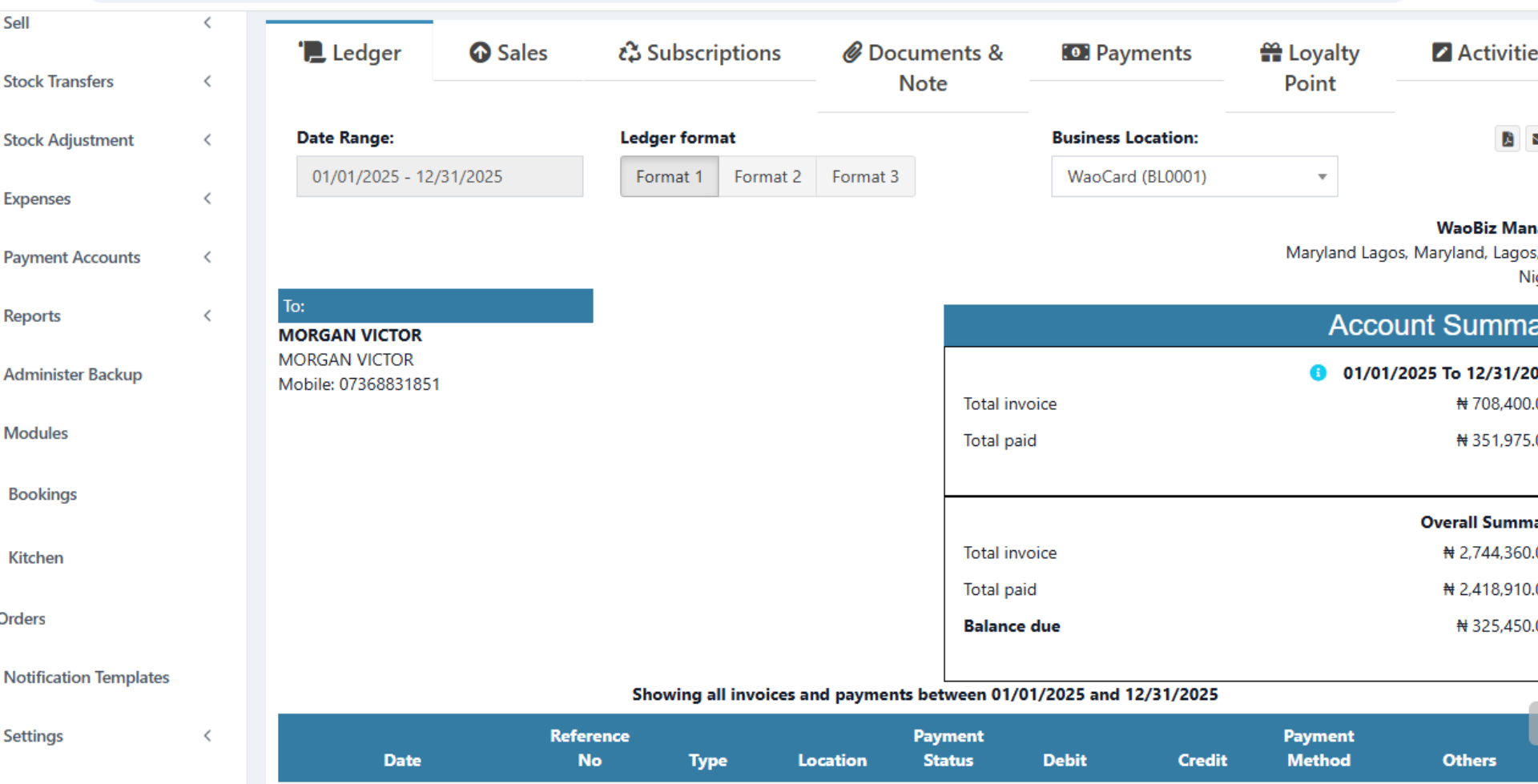1538x784 pixels.
Task: Click the paperclip icon on Documents & Note
Action: pyautogui.click(x=852, y=52)
